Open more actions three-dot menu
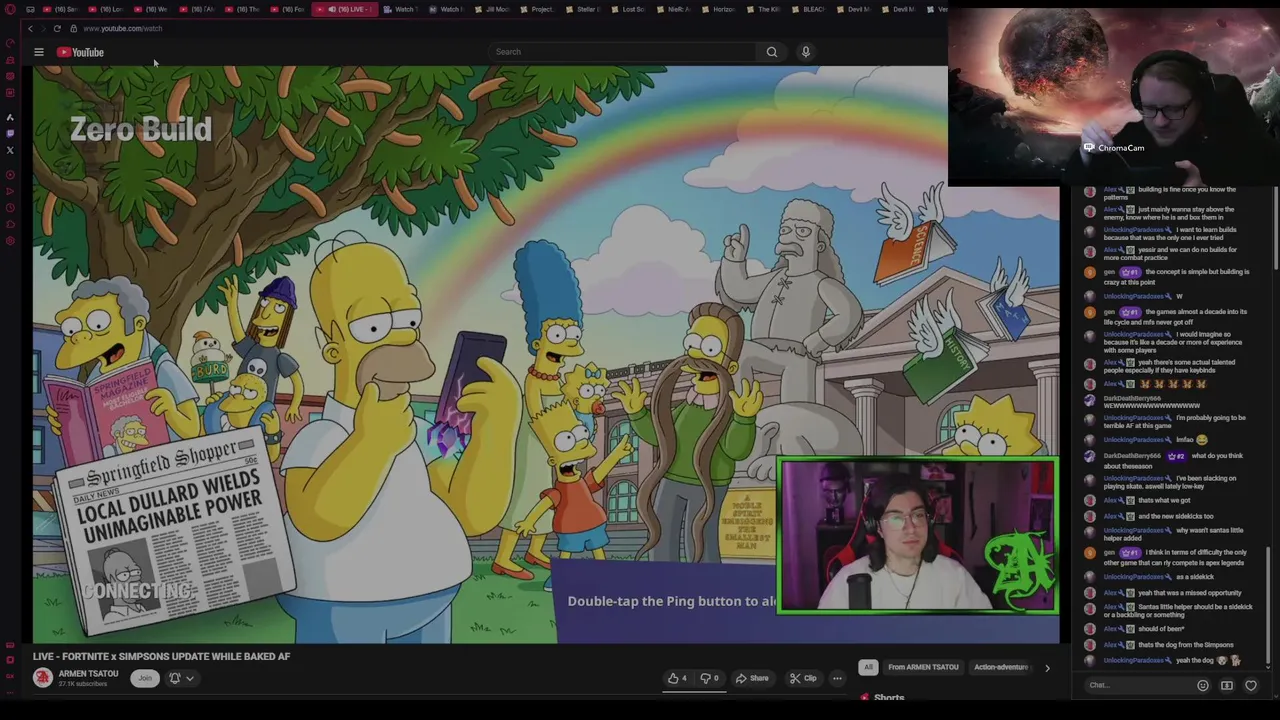Viewport: 1280px width, 720px height. point(837,678)
